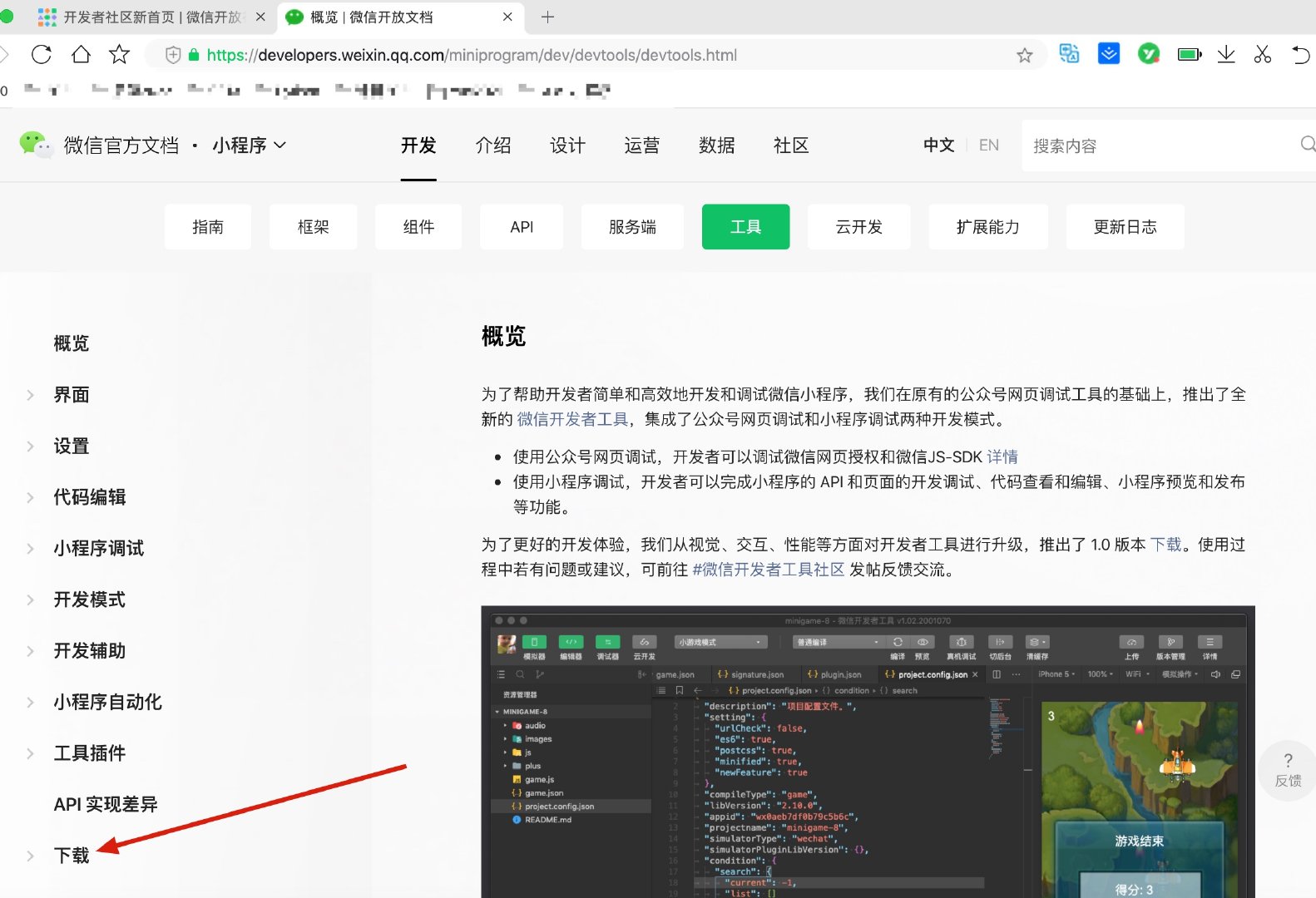Open the 数据 navigation item
Image resolution: width=1316 pixels, height=898 pixels.
coord(717,146)
